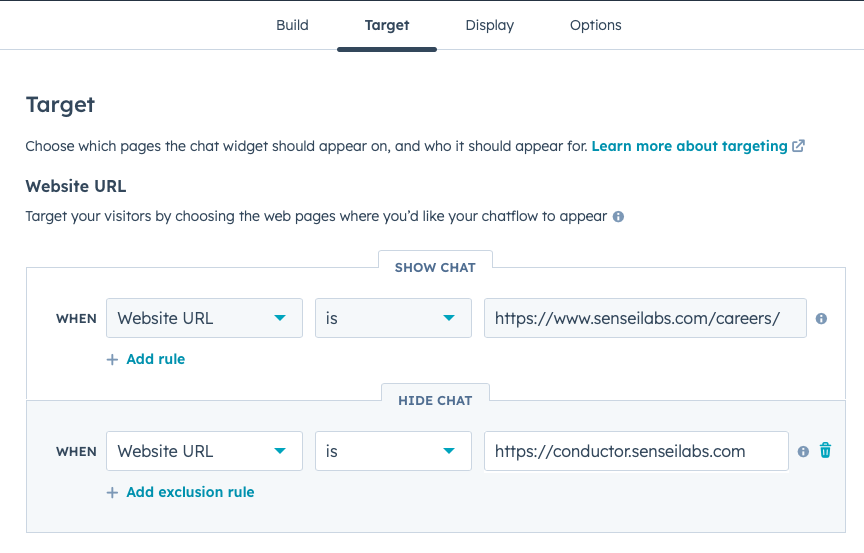Expand Website URL dropdown in Show Chat rule

(204, 318)
